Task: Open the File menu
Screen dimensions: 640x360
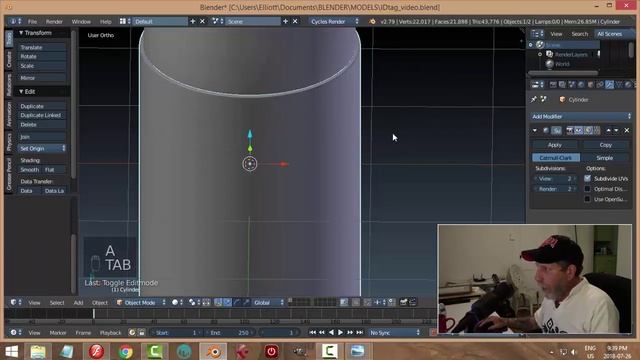Action: (32, 21)
